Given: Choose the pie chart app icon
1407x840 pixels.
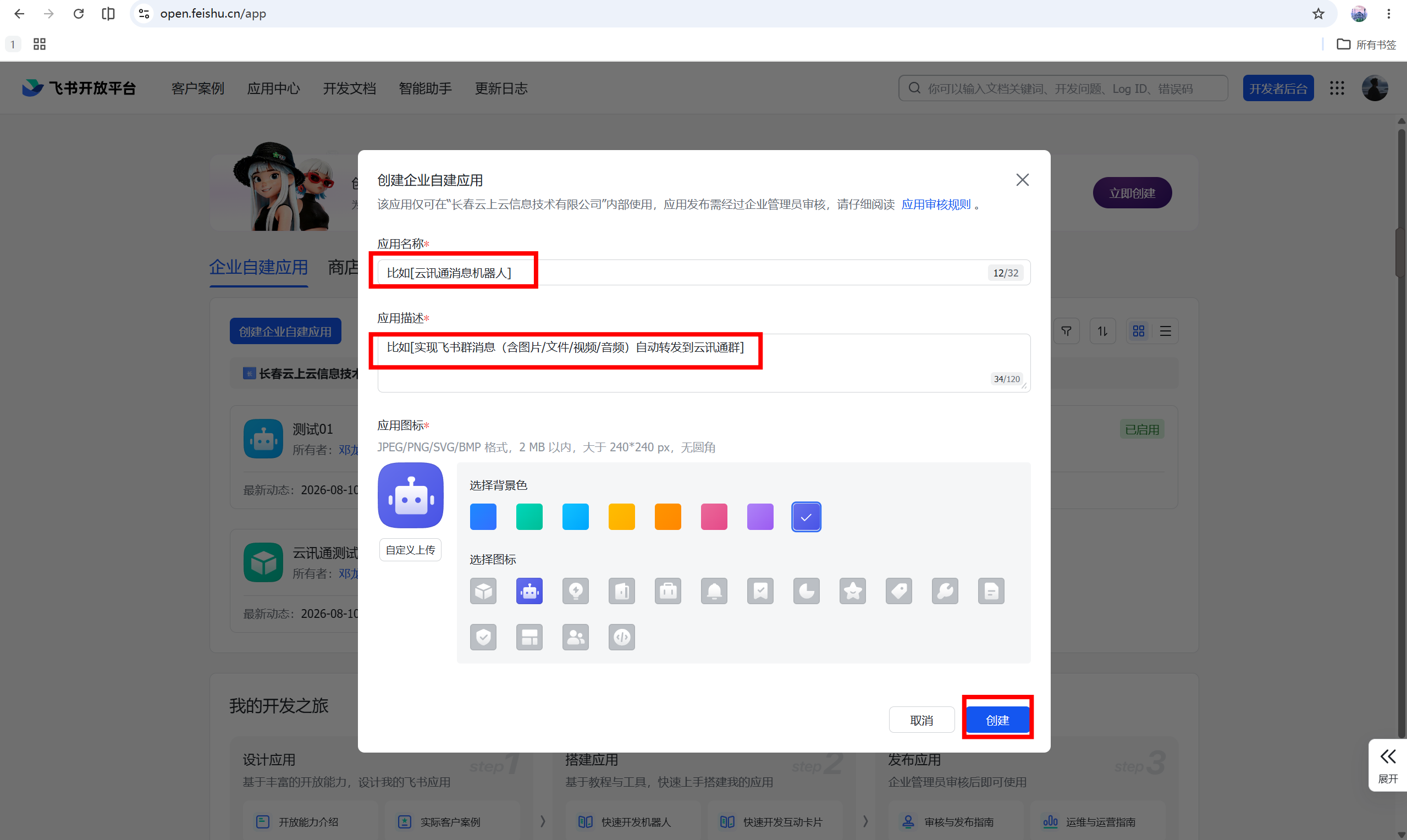Looking at the screenshot, I should pyautogui.click(x=807, y=591).
